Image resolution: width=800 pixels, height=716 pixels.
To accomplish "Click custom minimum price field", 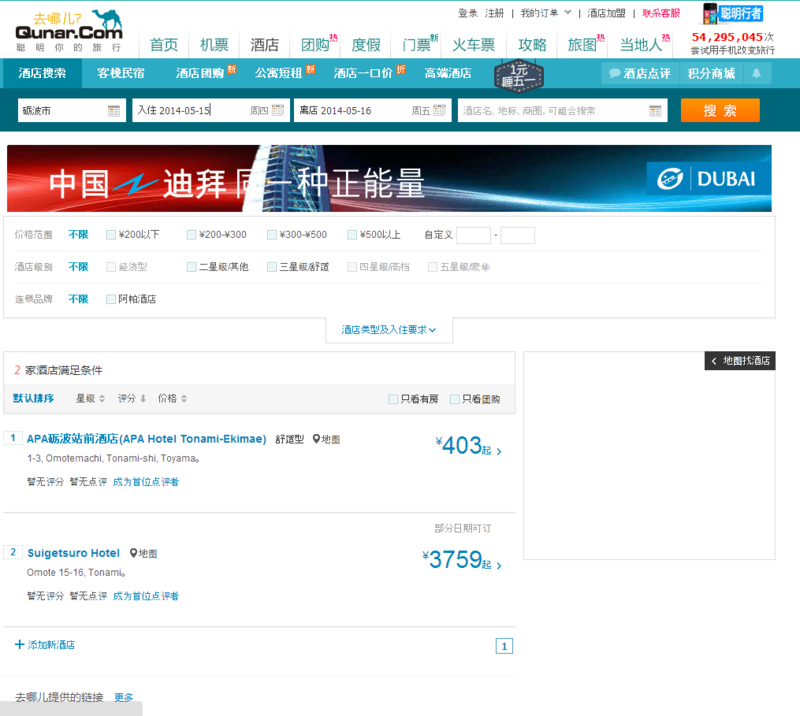I will 473,235.
